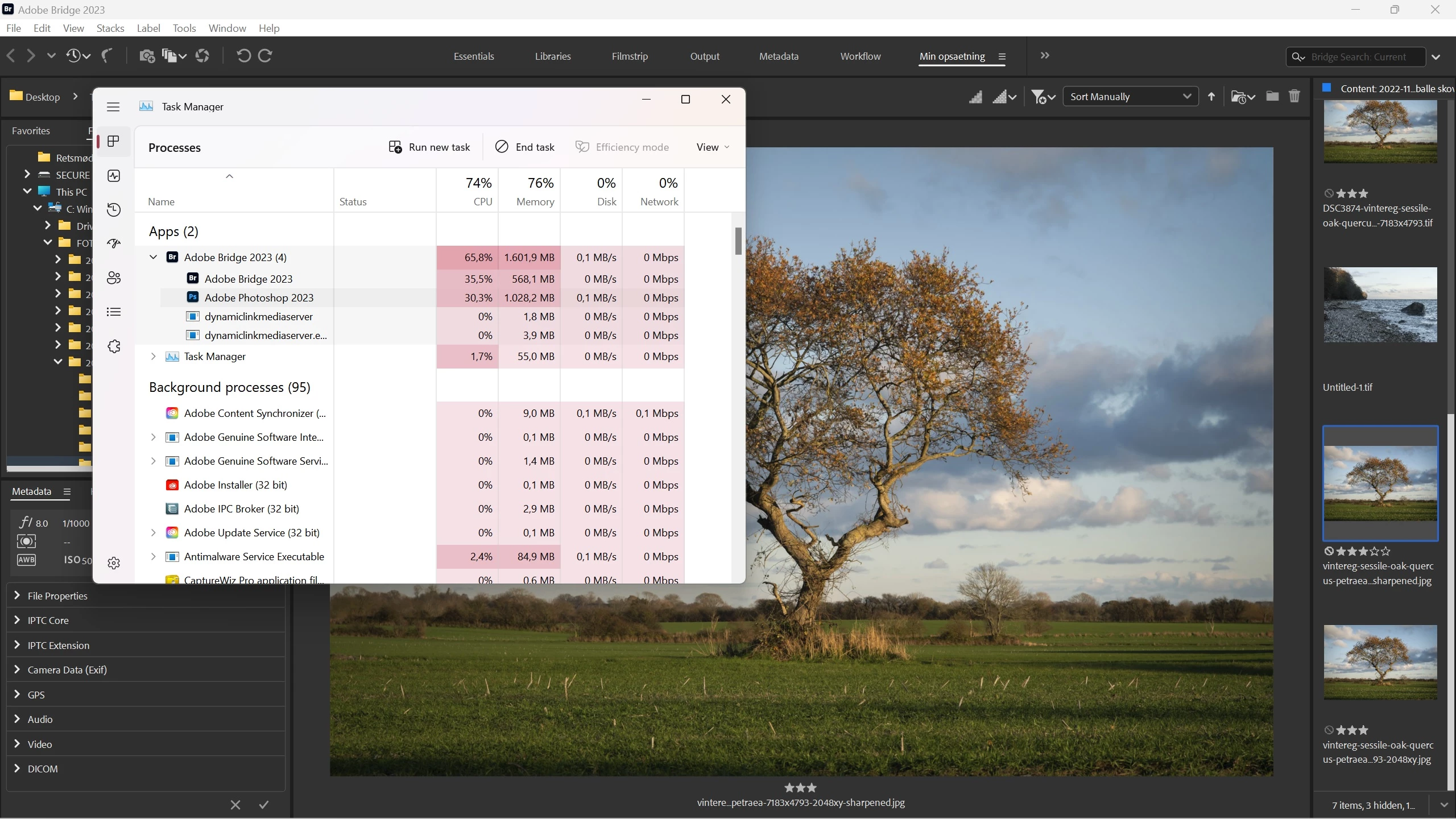The height and width of the screenshot is (819, 1456).
Task: Click Run new task
Action: point(429,147)
